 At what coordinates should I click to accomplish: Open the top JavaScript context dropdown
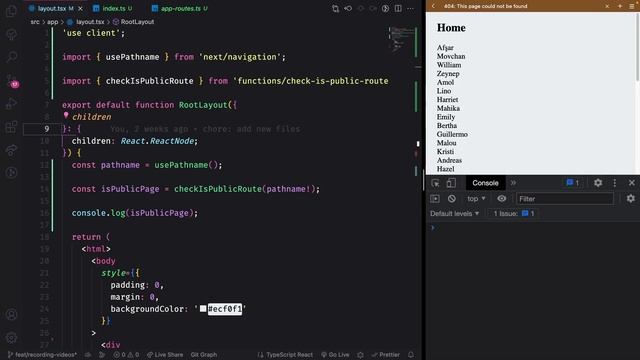click(x=476, y=199)
